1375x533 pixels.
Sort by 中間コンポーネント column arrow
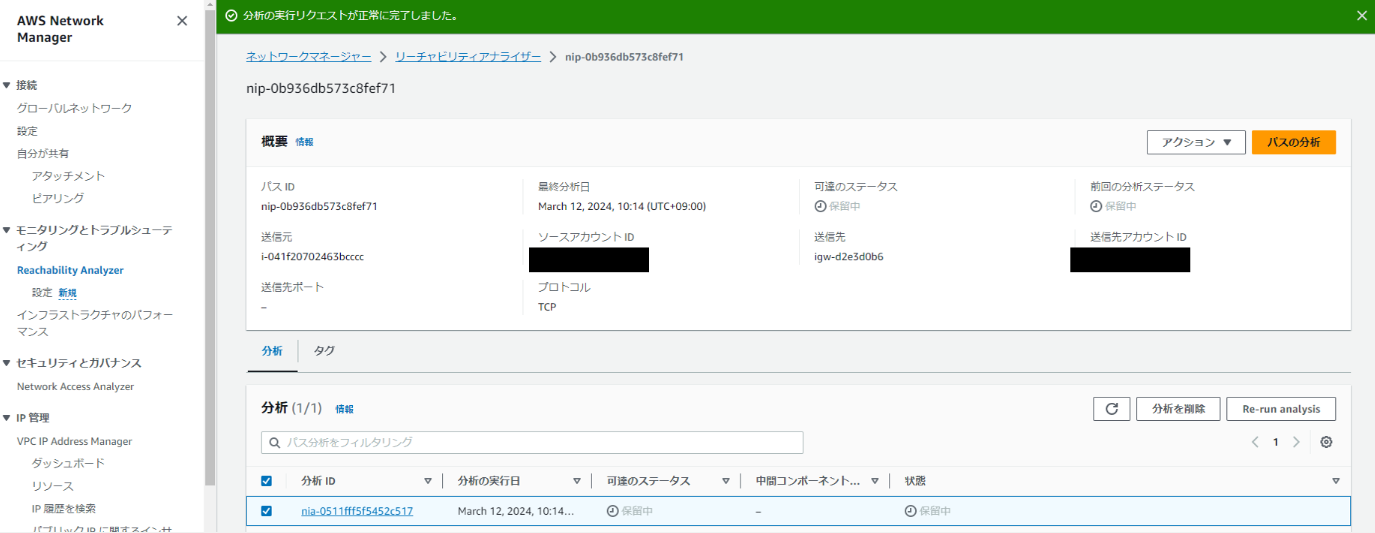click(x=874, y=481)
